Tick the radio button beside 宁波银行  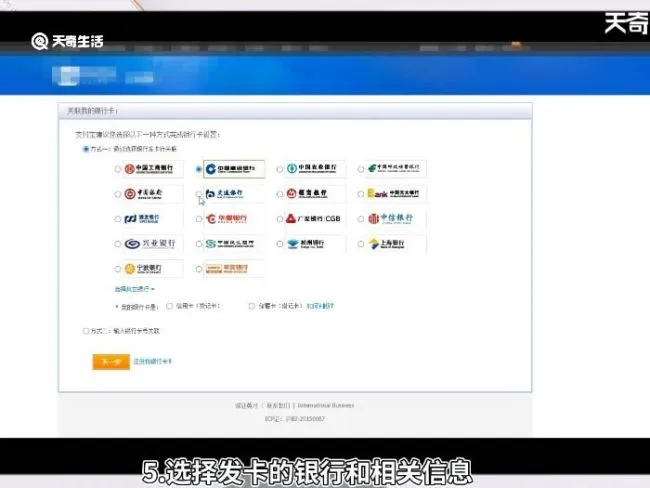(118, 269)
